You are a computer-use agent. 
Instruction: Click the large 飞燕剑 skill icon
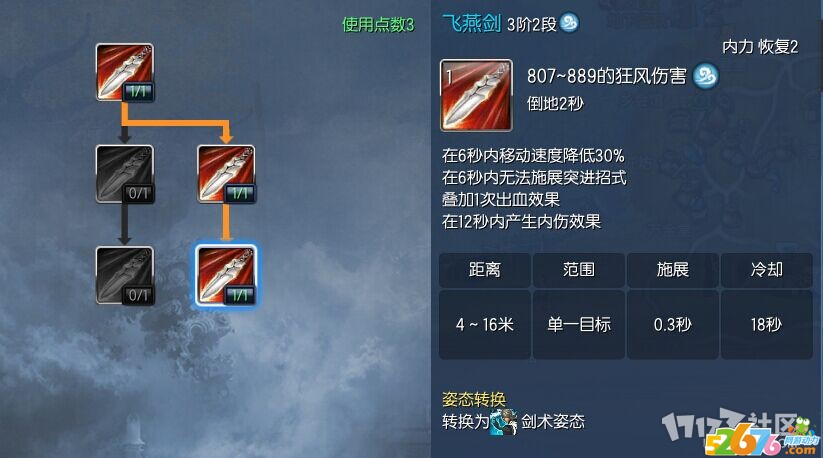pos(476,95)
